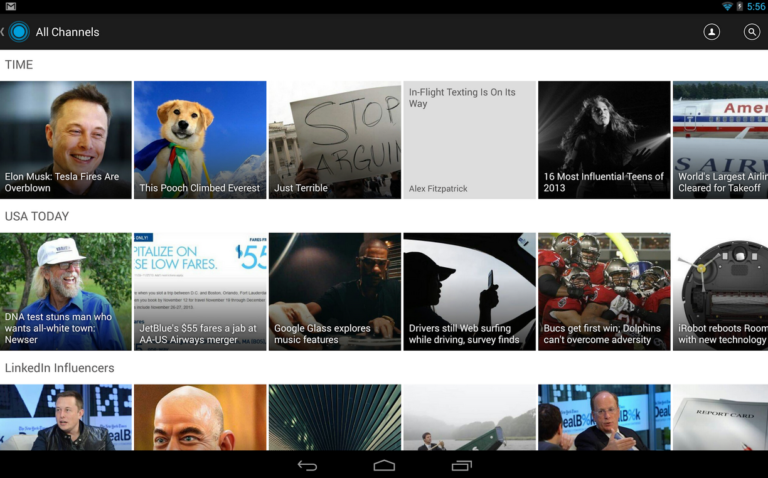768x478 pixels.
Task: Select the Just Terrible article tile
Action: [x=334, y=140]
